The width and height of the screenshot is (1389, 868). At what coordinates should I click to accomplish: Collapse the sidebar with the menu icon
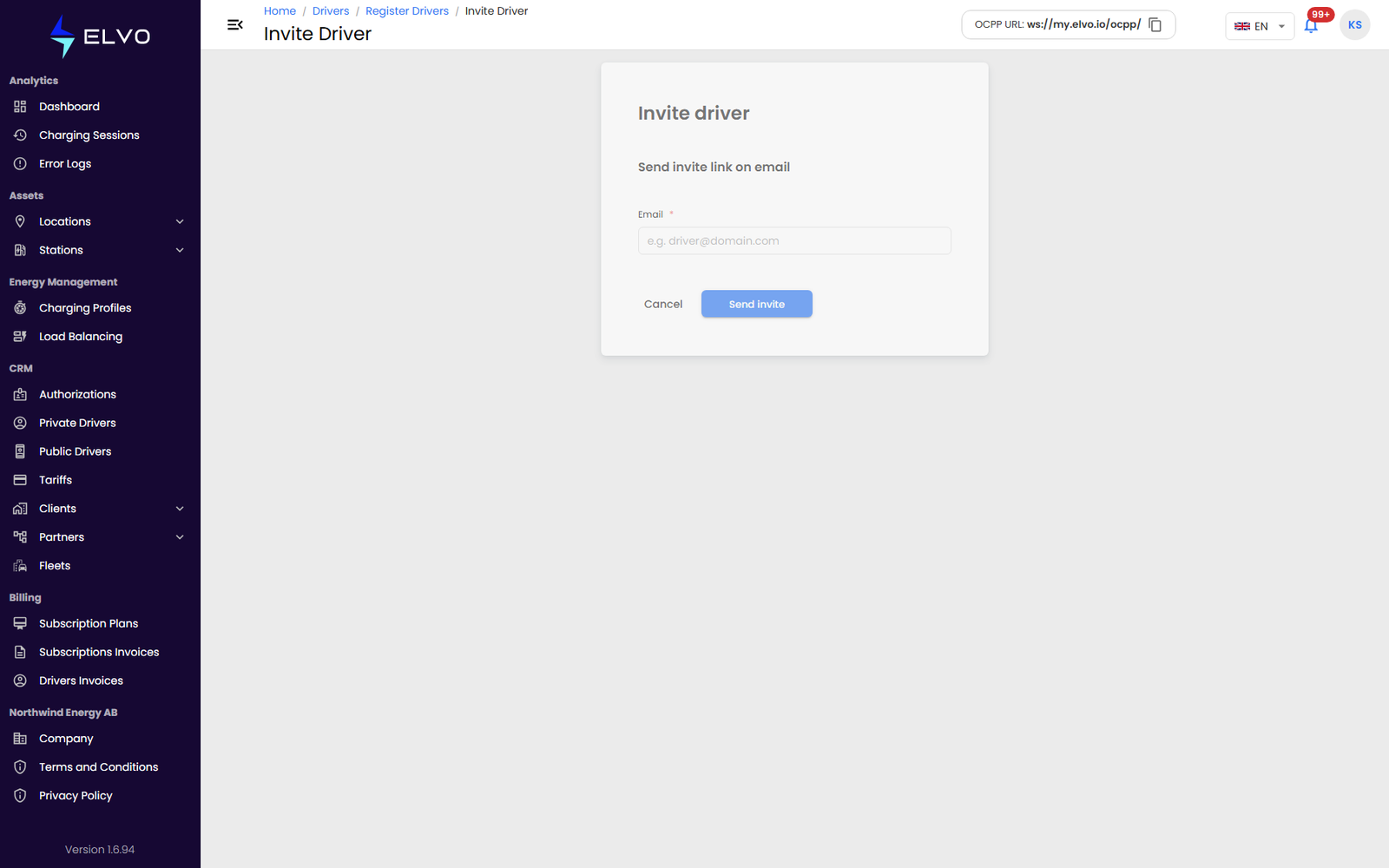234,25
